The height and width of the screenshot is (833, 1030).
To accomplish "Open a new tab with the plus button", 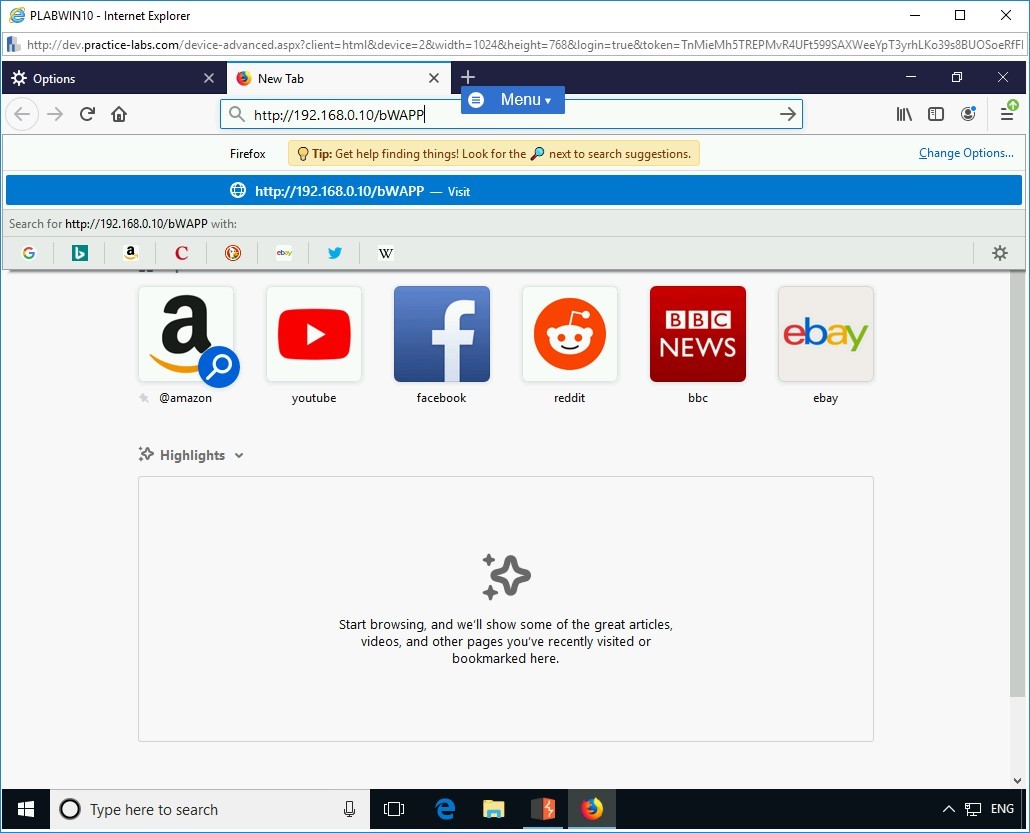I will coord(468,76).
